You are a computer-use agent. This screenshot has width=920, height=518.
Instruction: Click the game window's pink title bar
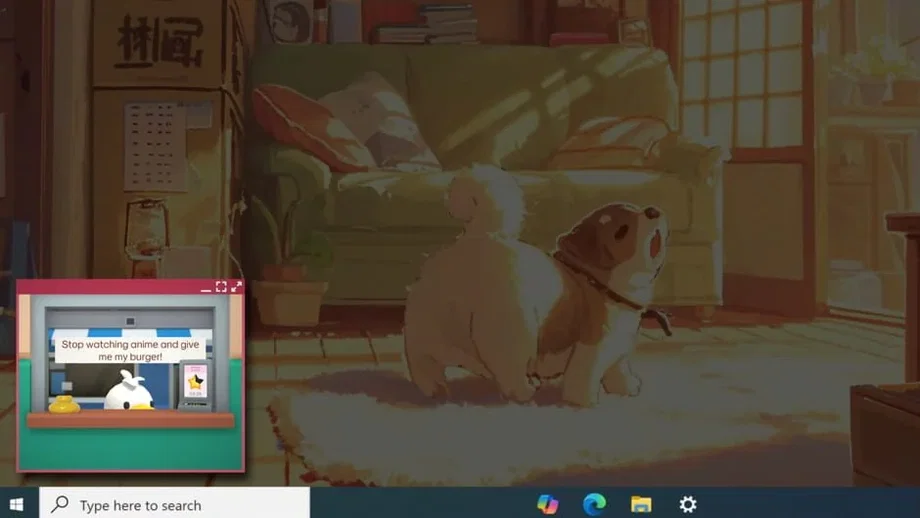click(110, 287)
